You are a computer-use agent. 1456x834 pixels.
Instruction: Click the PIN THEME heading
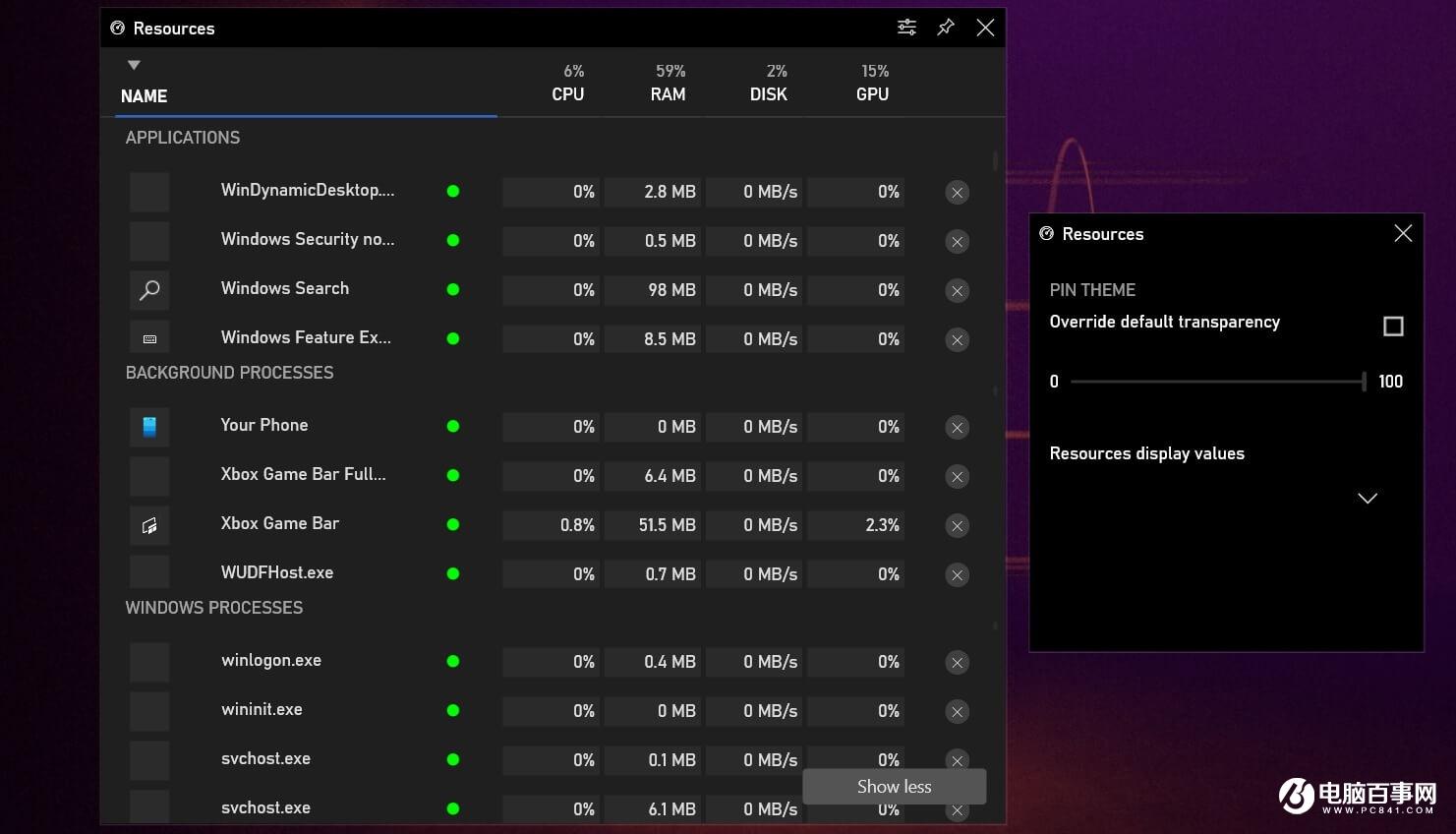tap(1092, 290)
